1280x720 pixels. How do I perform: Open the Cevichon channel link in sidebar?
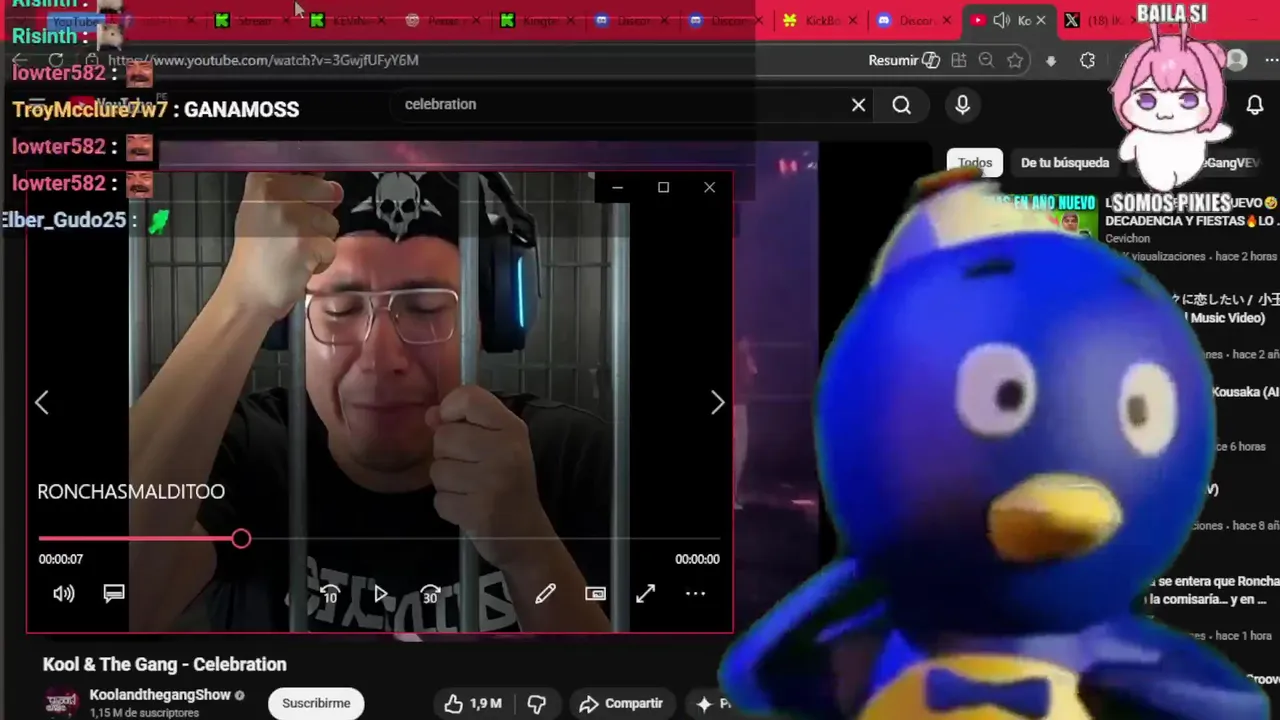coord(1127,238)
